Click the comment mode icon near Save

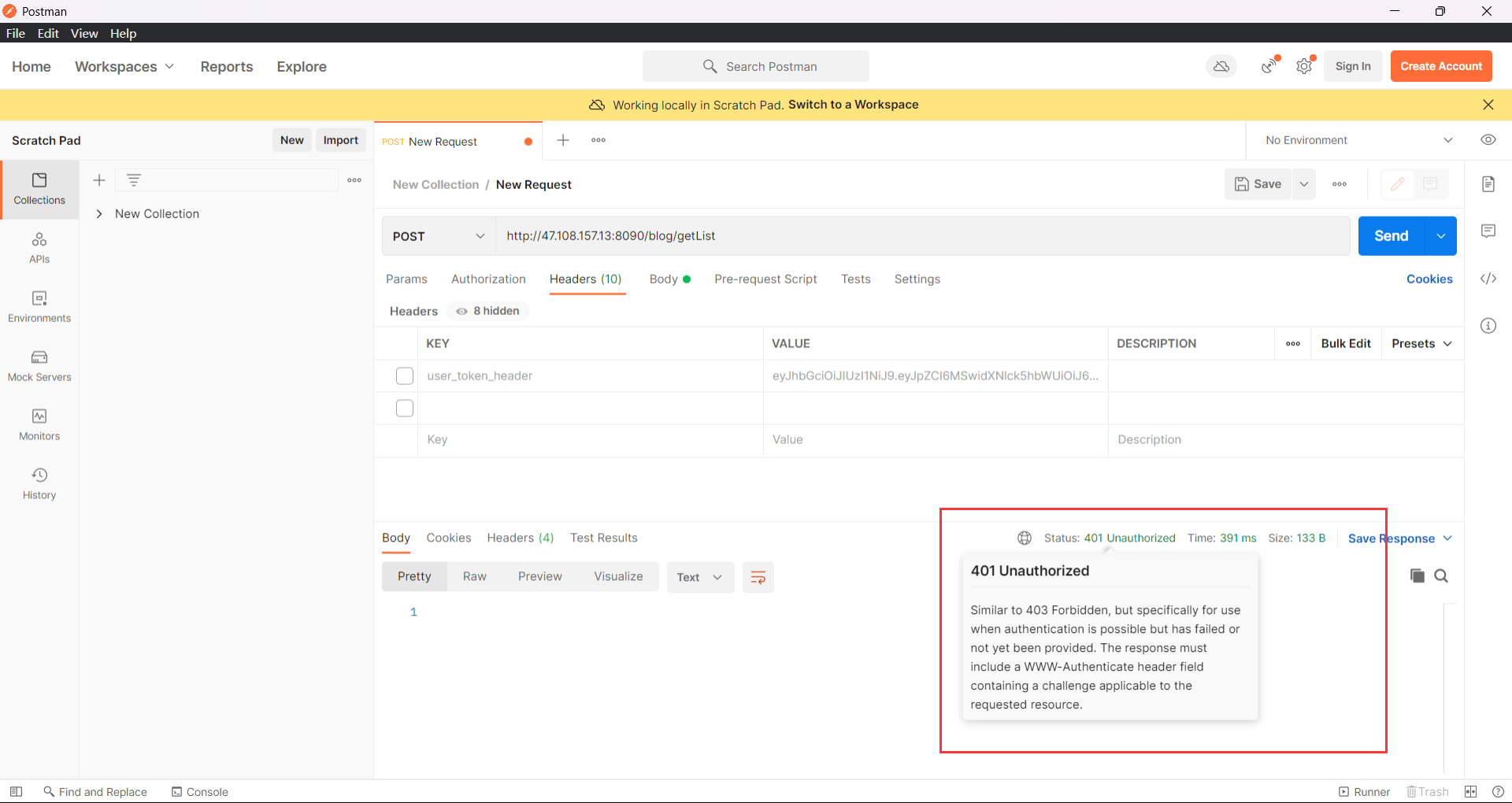click(x=1430, y=184)
